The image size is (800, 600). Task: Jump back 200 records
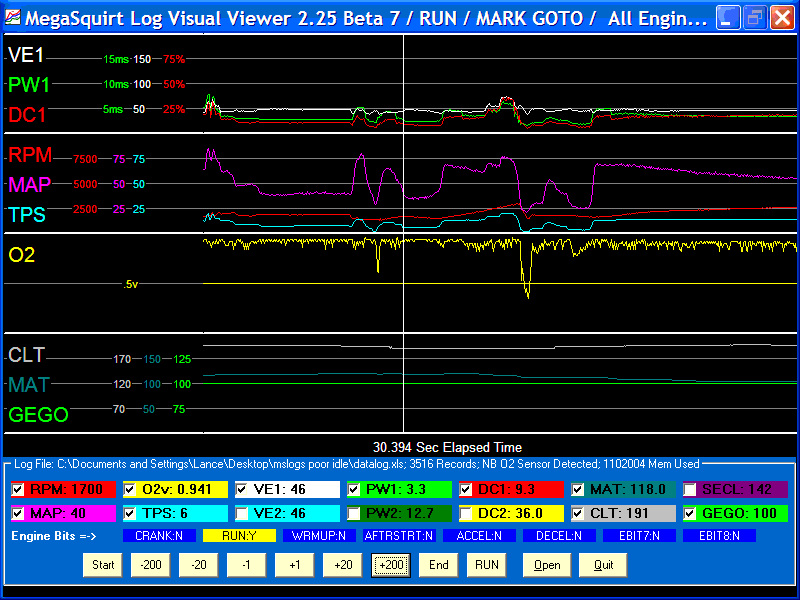(x=151, y=564)
